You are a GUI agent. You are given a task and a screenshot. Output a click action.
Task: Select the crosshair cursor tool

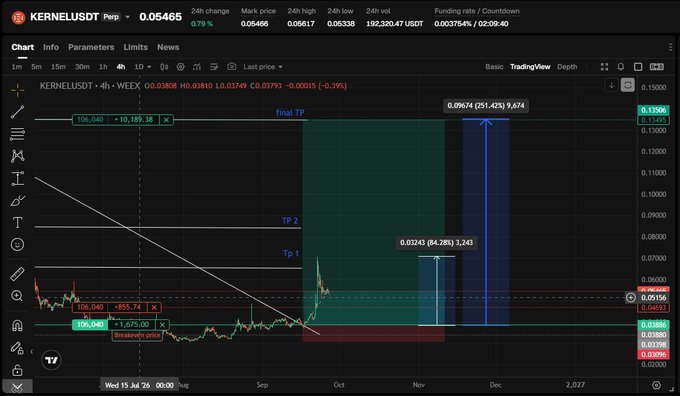click(x=17, y=90)
